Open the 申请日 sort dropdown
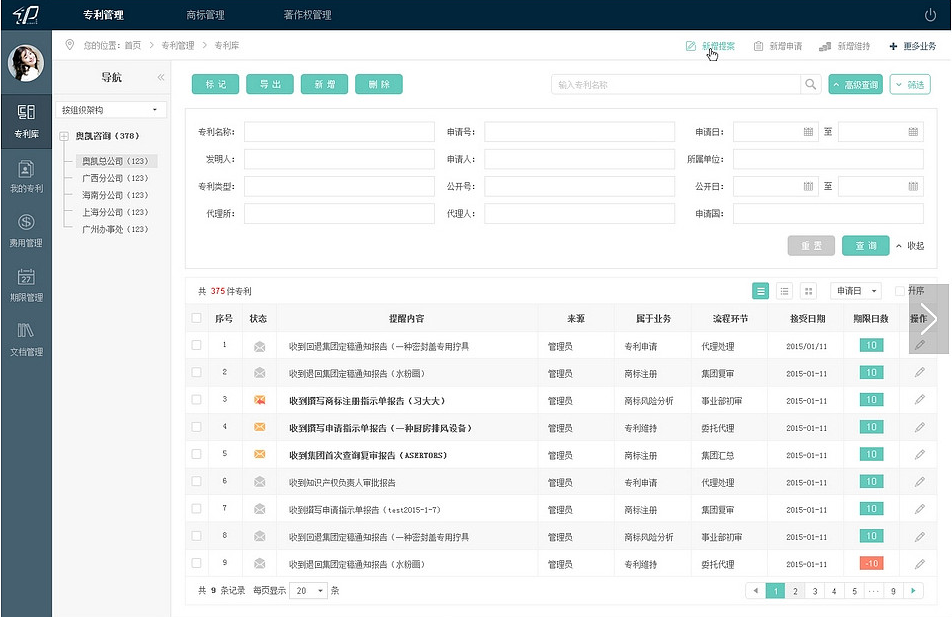The width and height of the screenshot is (952, 617). coord(857,291)
